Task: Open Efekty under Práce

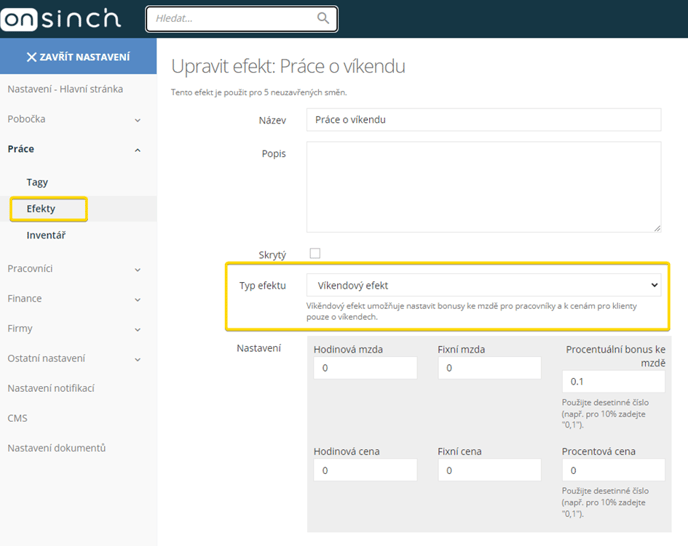Action: [41, 208]
